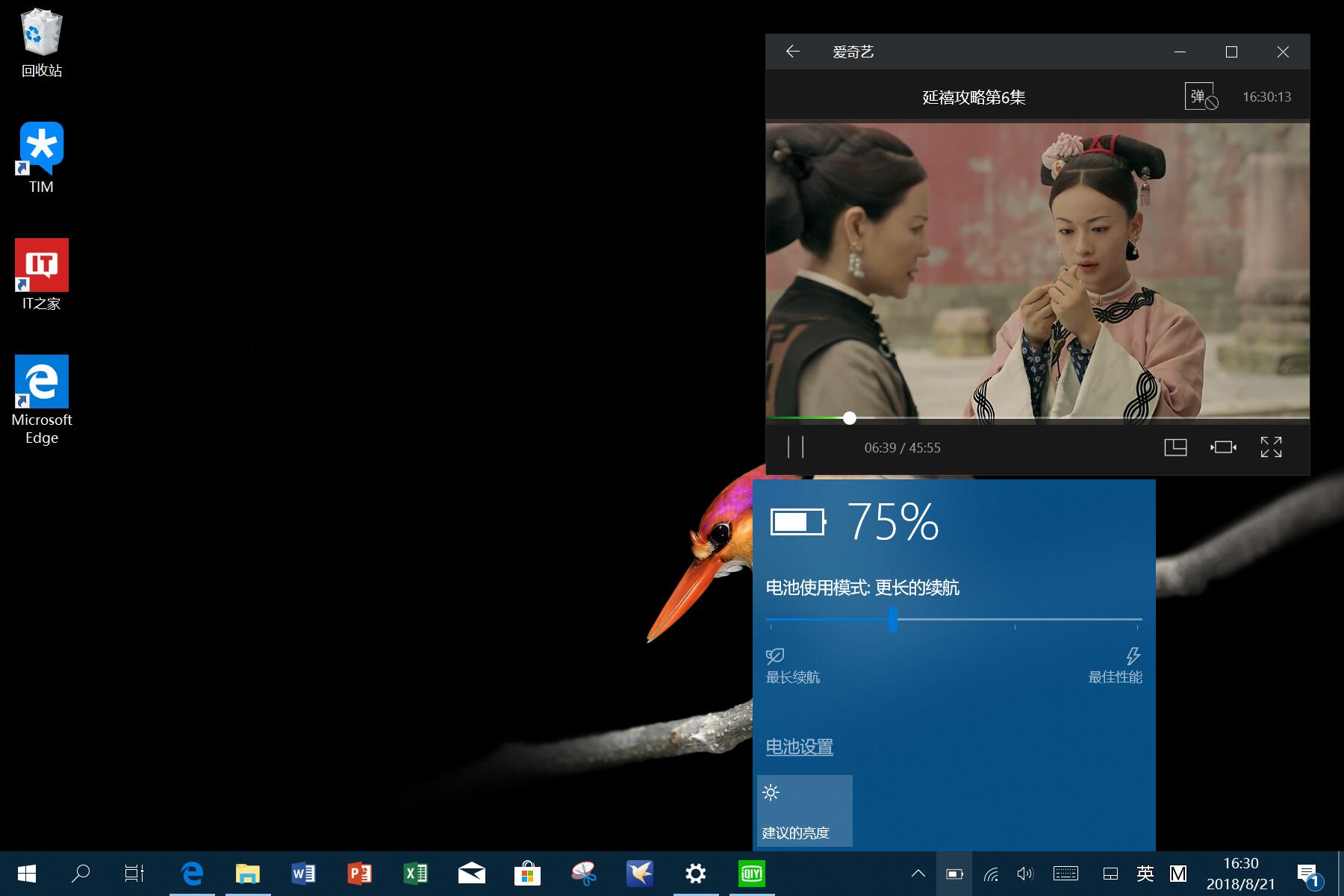This screenshot has width=1344, height=896.
Task: Launch PowerPoint from the taskbar
Action: tap(360, 874)
